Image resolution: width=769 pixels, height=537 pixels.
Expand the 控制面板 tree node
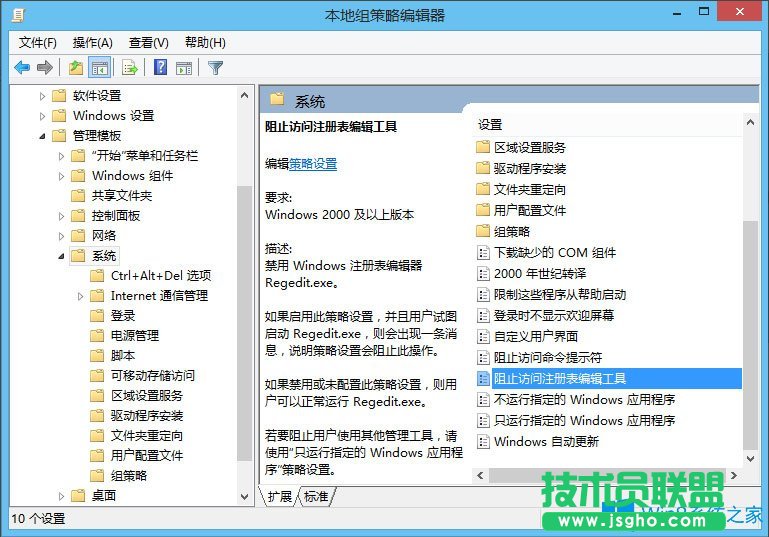pos(61,216)
